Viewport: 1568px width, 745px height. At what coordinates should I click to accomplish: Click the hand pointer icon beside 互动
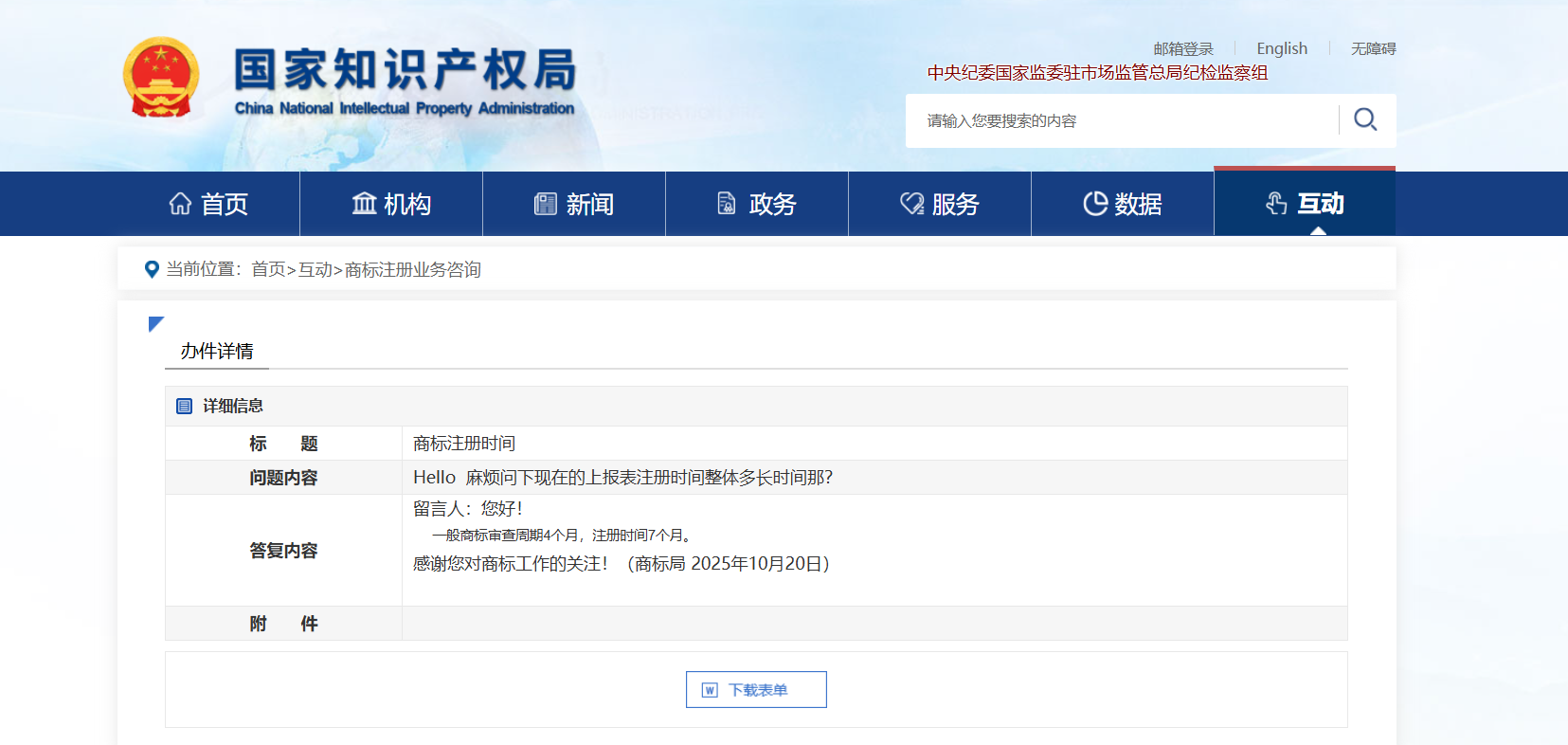coord(1276,204)
